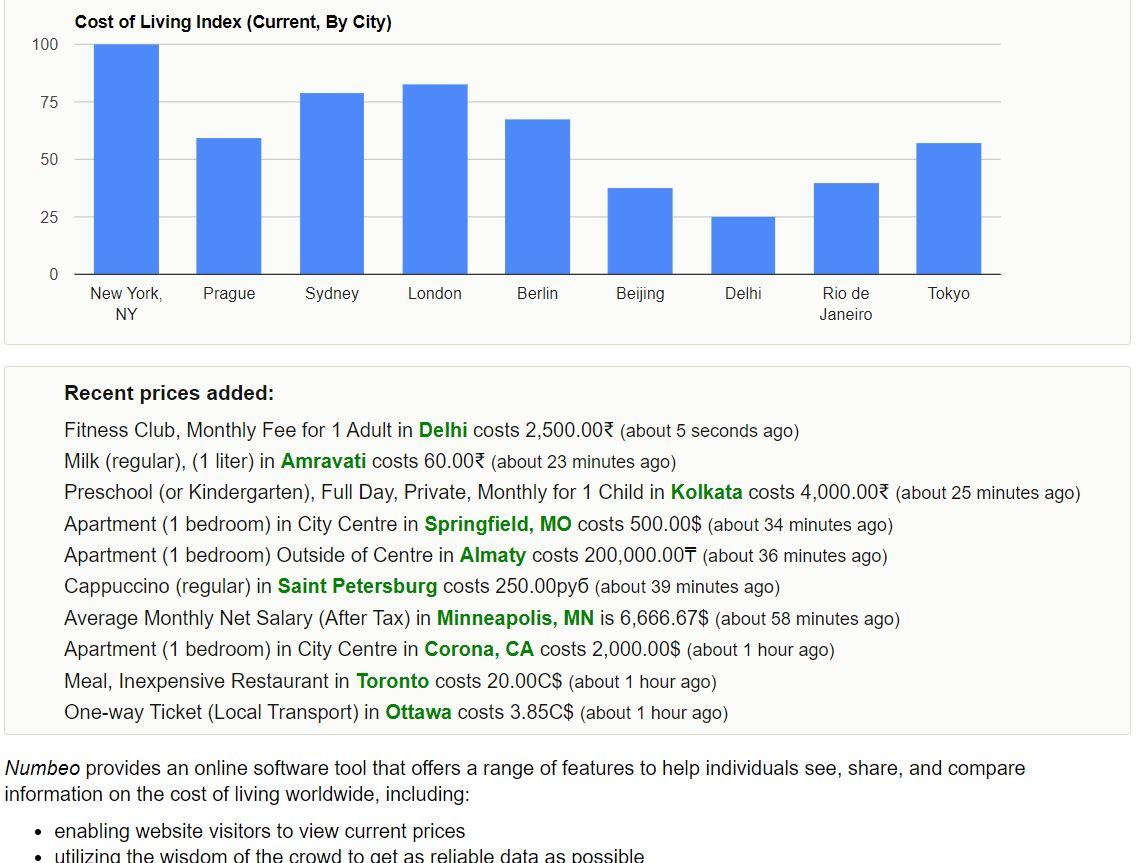
Task: Click the Sydney chart bar
Action: point(331,183)
